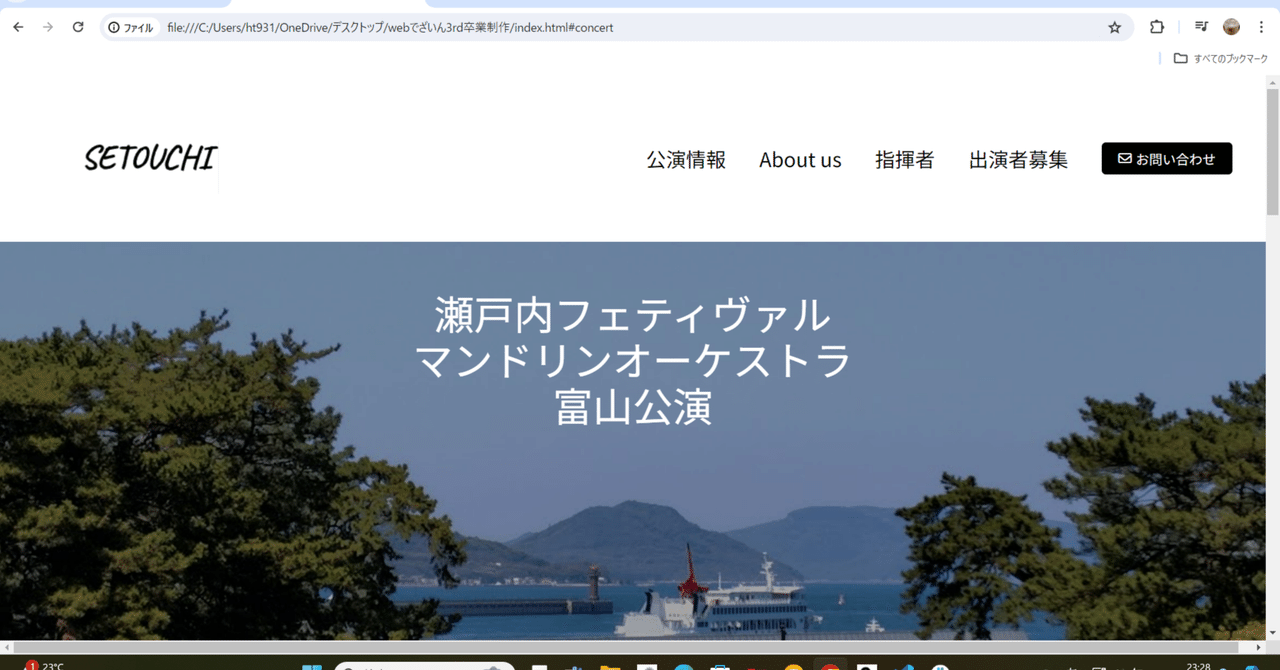Viewport: 1280px width, 670px height.
Task: Click the bookmark star in the address bar
Action: tap(1114, 27)
